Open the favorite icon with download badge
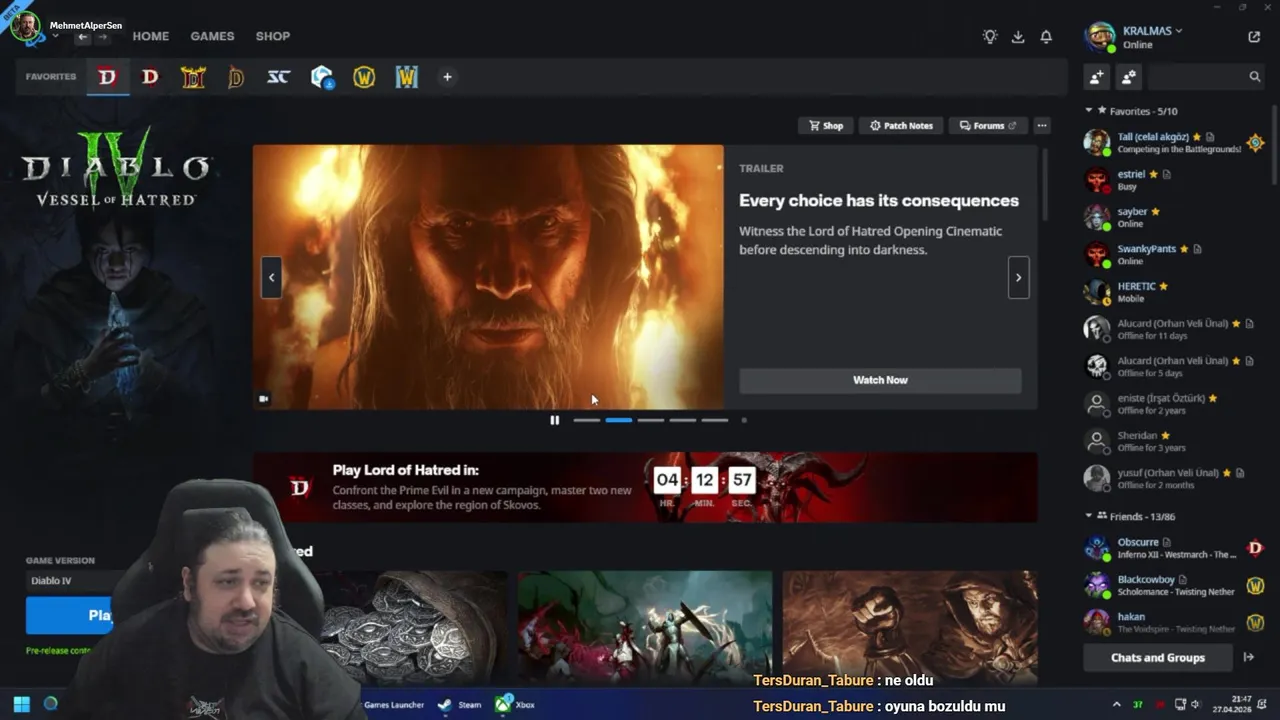1280x720 pixels. 322,77
